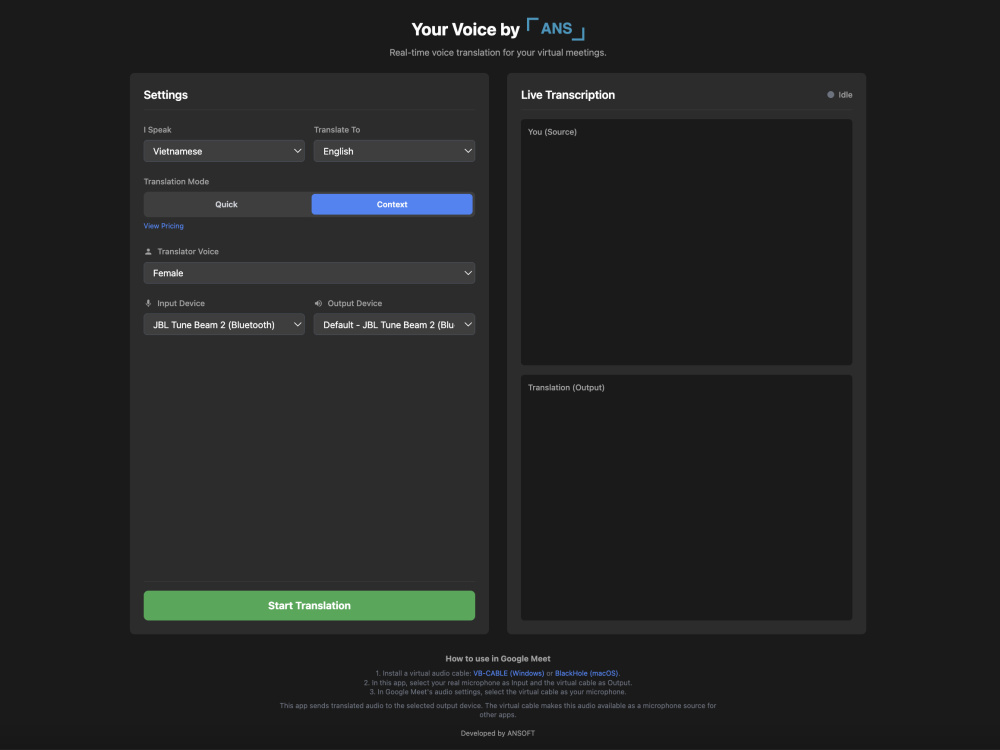1000x750 pixels.
Task: Click the Translation (Output) box
Action: pos(686,497)
